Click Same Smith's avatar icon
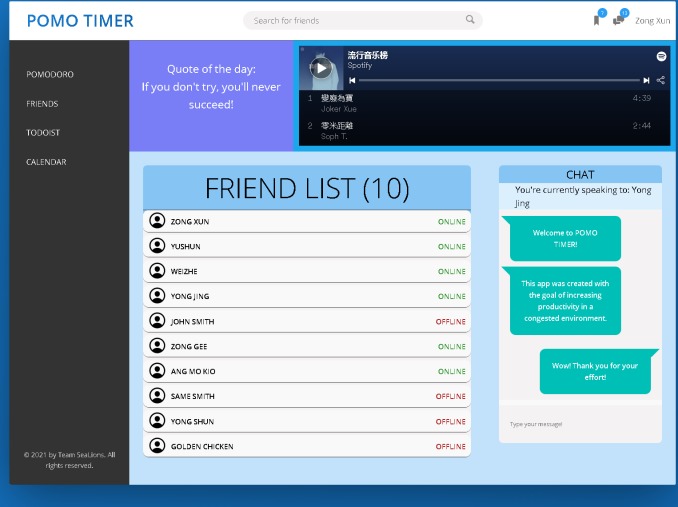The height and width of the screenshot is (507, 678). [x=157, y=395]
